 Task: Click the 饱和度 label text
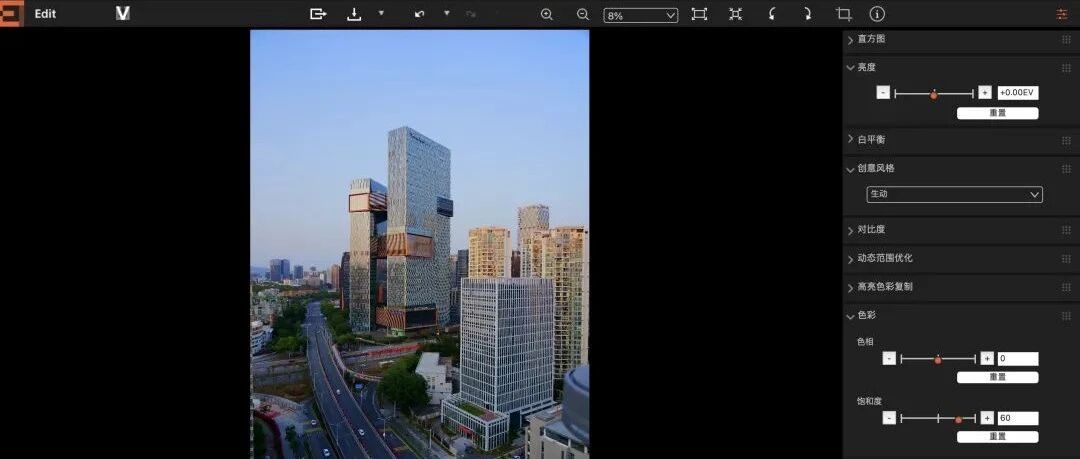(x=869, y=400)
